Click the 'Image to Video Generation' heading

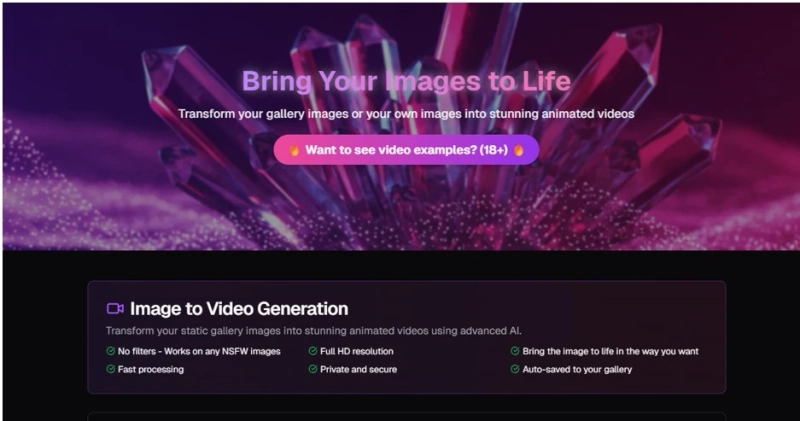pyautogui.click(x=239, y=308)
